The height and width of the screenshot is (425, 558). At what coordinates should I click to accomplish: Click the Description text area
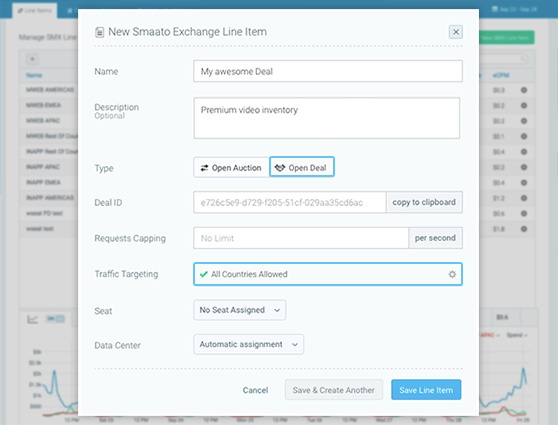326,118
